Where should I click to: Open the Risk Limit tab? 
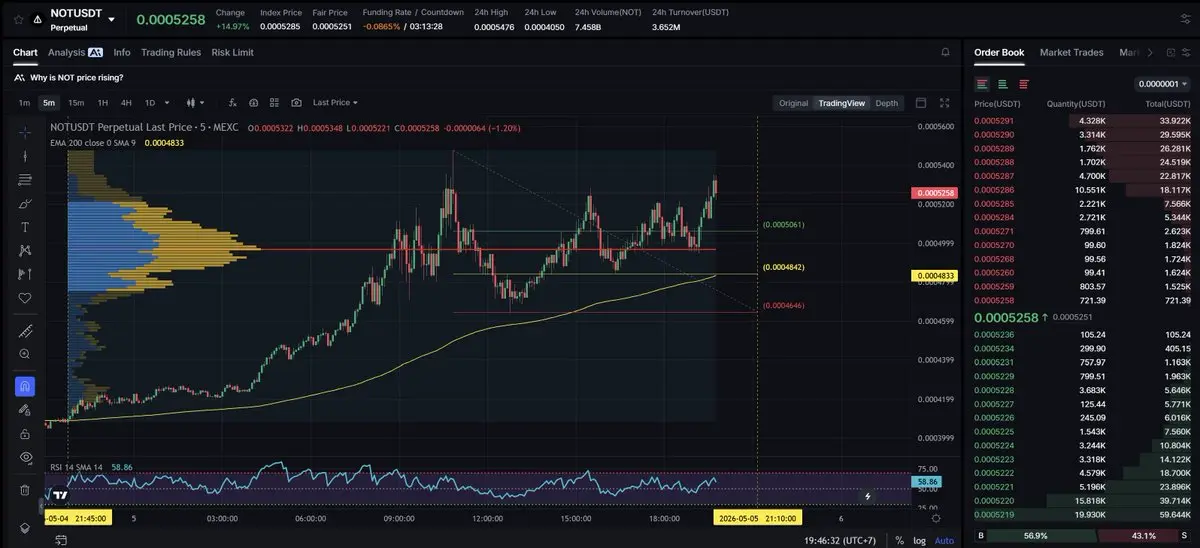tap(232, 52)
